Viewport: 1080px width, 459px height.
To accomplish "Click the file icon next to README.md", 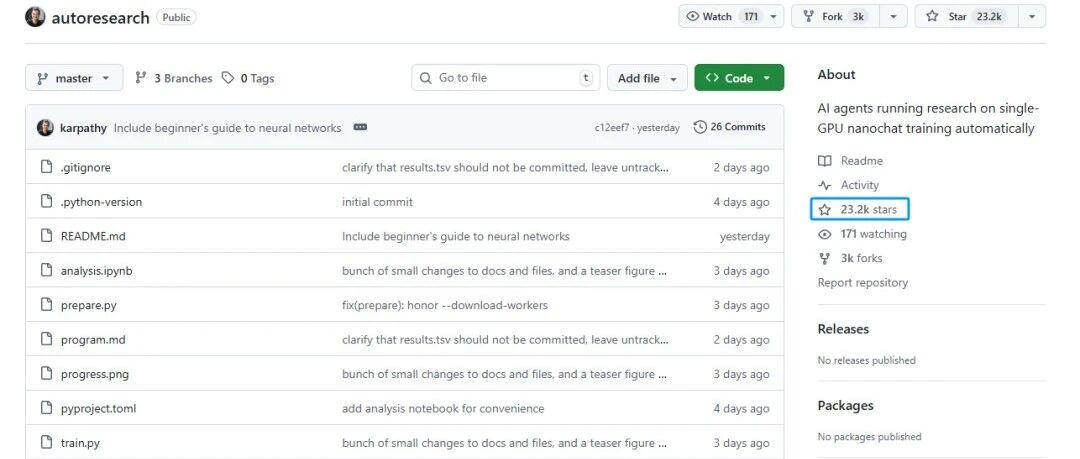I will (46, 236).
